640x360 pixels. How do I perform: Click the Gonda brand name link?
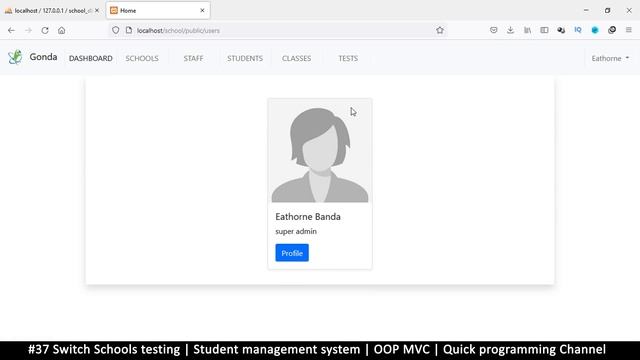click(x=43, y=57)
